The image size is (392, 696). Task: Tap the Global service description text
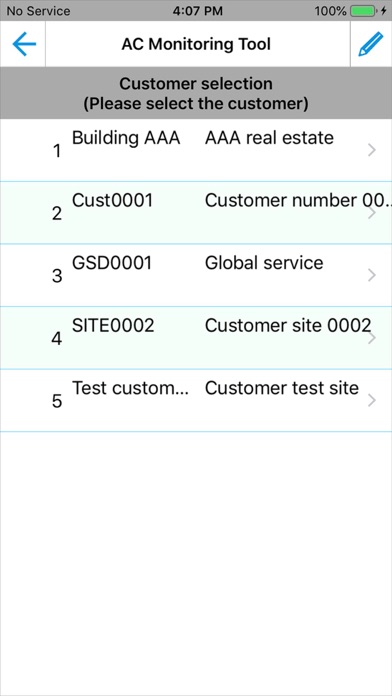point(264,263)
